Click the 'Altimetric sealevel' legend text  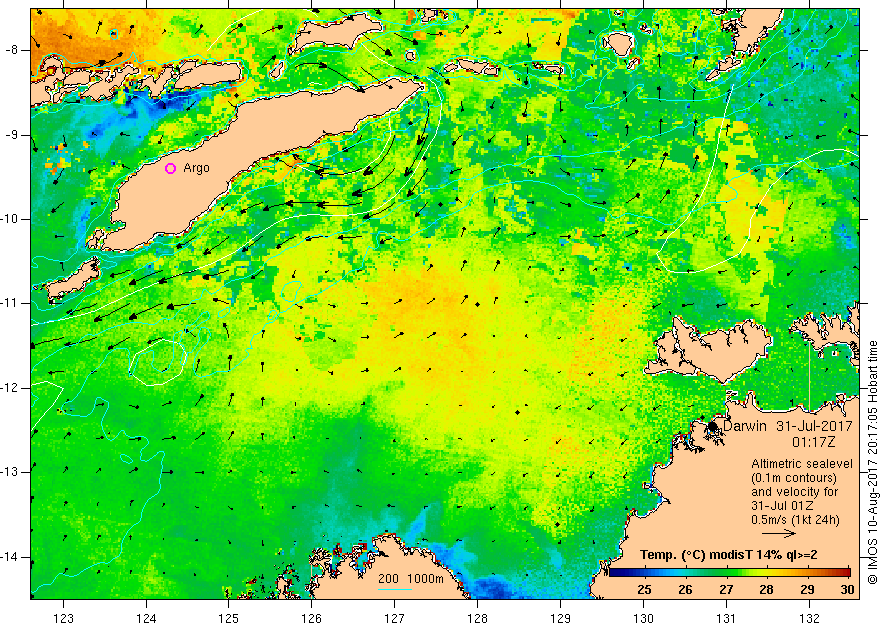802,464
